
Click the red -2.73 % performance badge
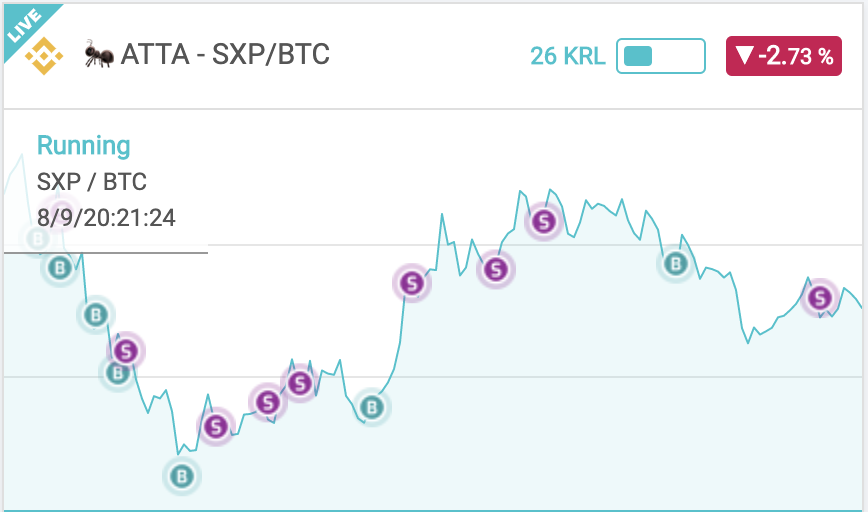click(784, 56)
